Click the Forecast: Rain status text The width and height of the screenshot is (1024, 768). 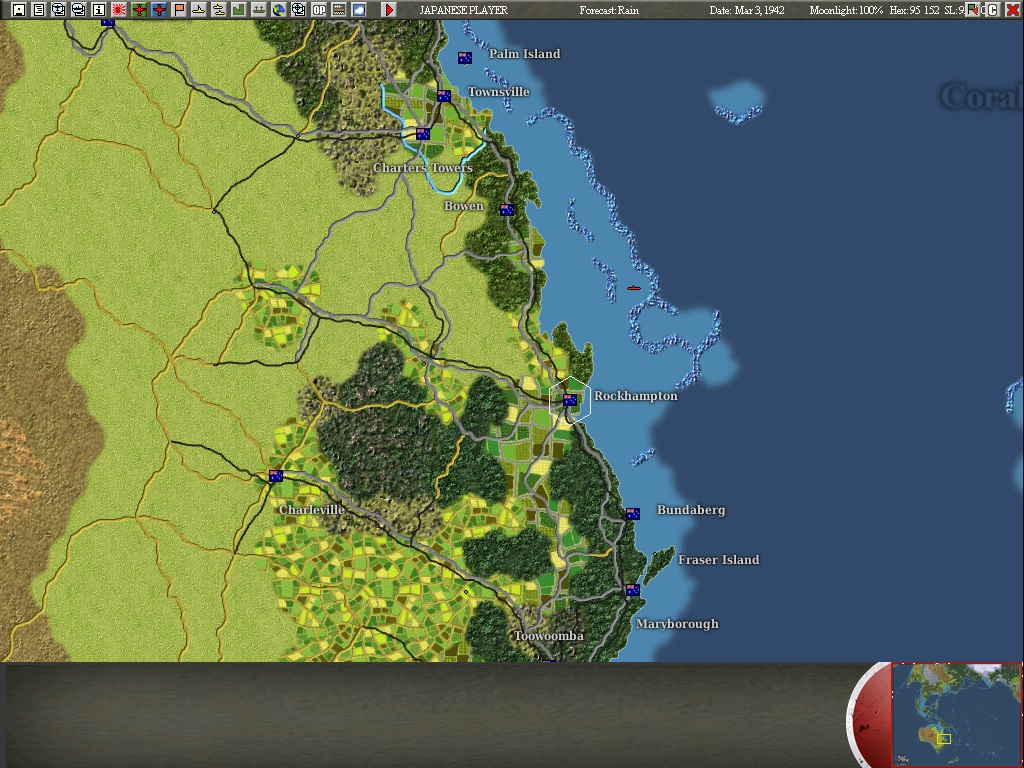tap(609, 10)
